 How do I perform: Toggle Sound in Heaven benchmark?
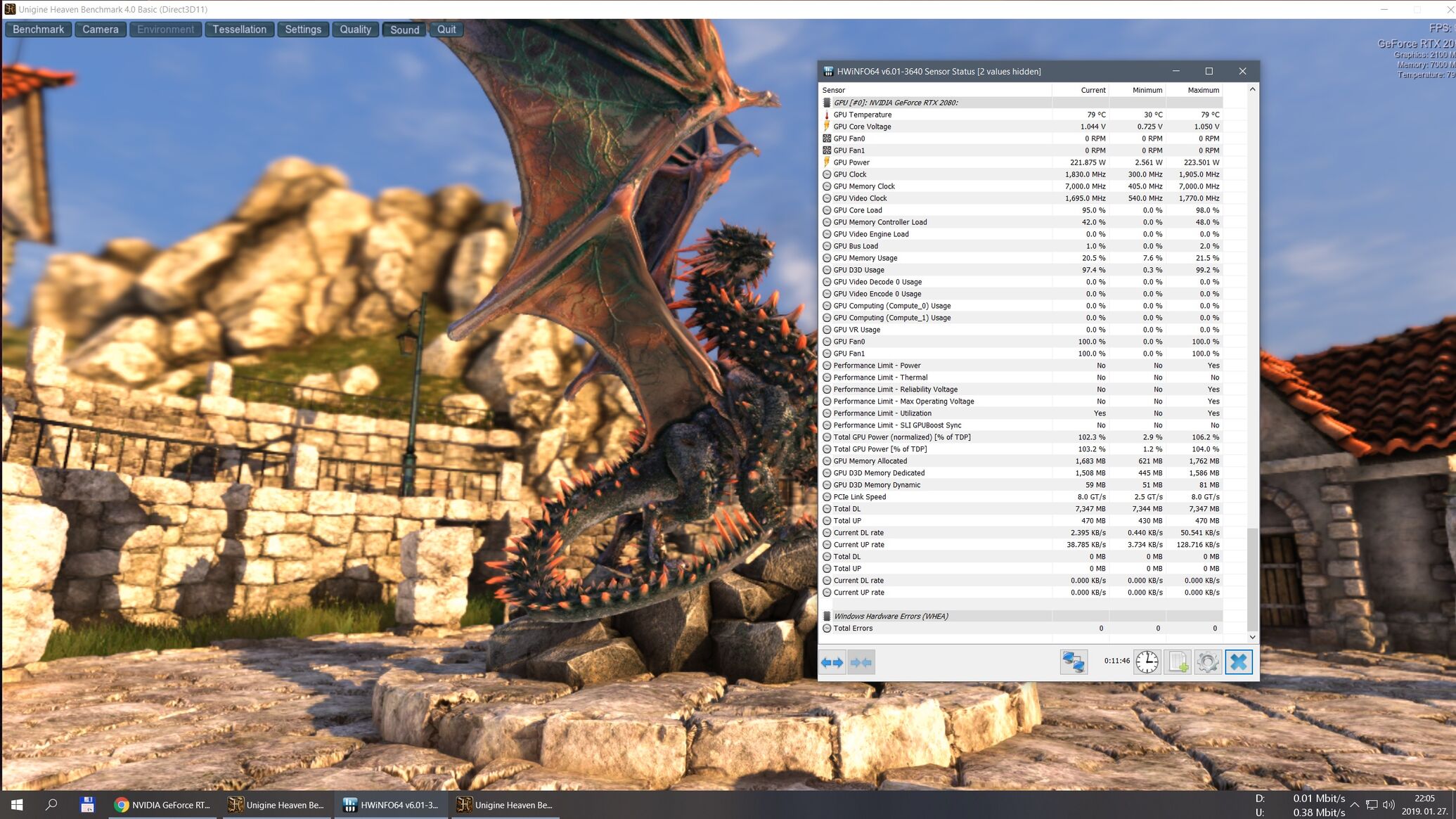tap(404, 30)
